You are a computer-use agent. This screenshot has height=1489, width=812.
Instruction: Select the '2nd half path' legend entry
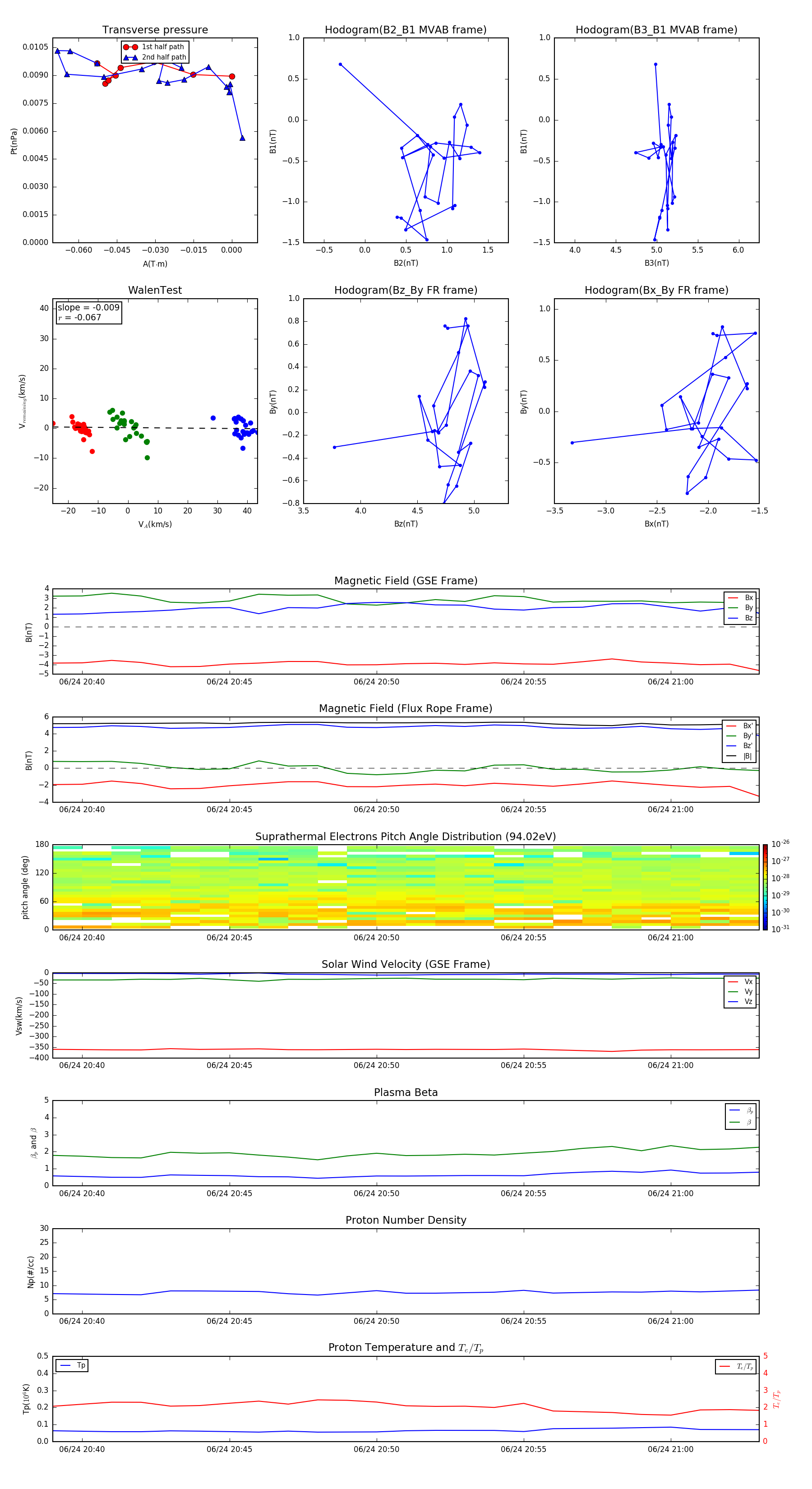(x=155, y=57)
